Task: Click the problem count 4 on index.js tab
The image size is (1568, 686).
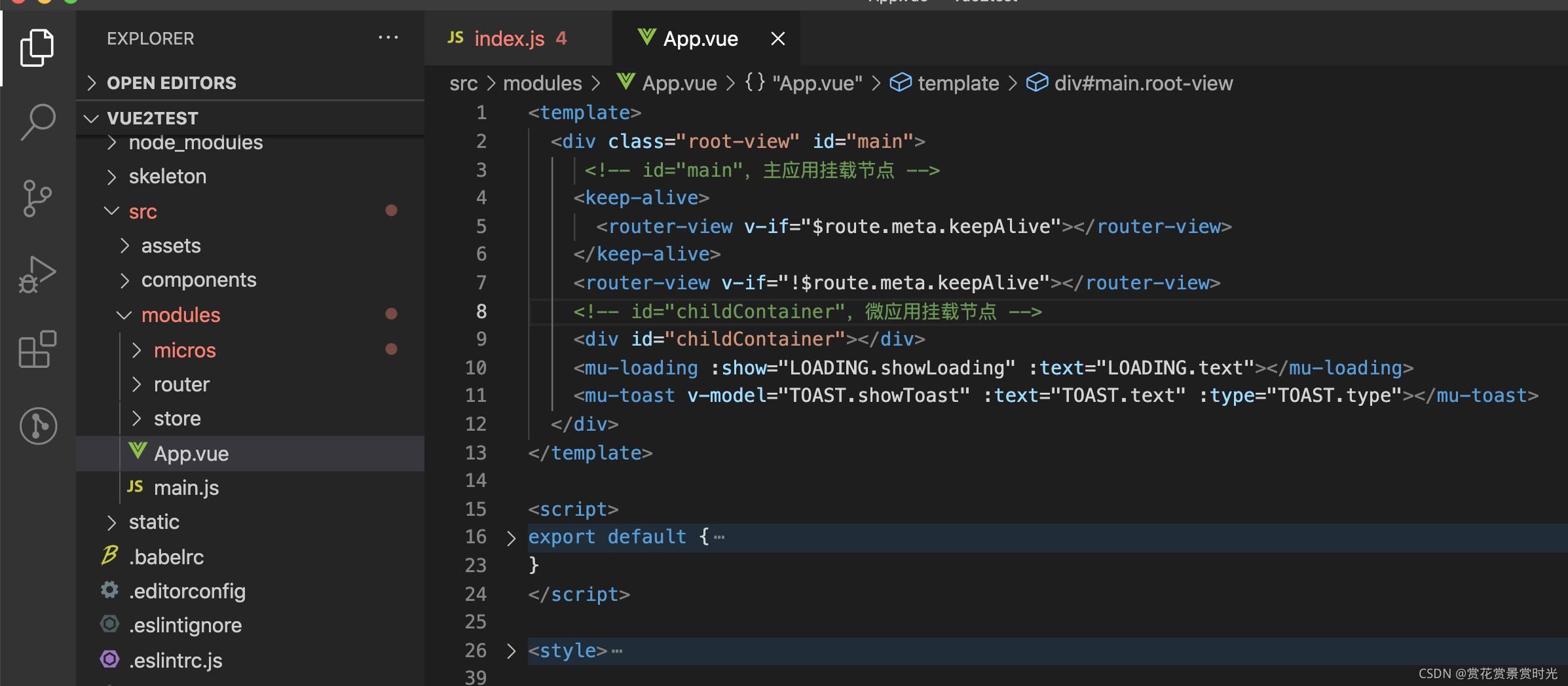Action: click(x=561, y=38)
